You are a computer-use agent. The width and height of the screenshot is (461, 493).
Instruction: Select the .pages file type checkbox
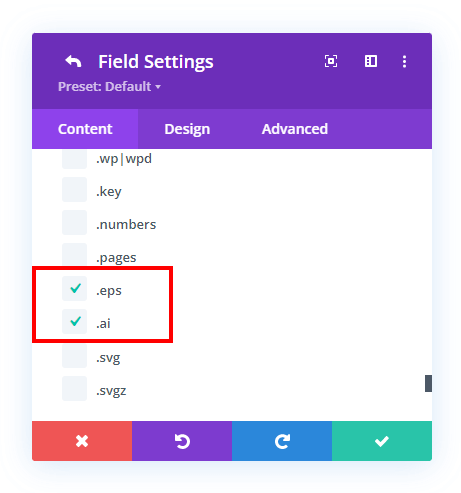pos(75,255)
